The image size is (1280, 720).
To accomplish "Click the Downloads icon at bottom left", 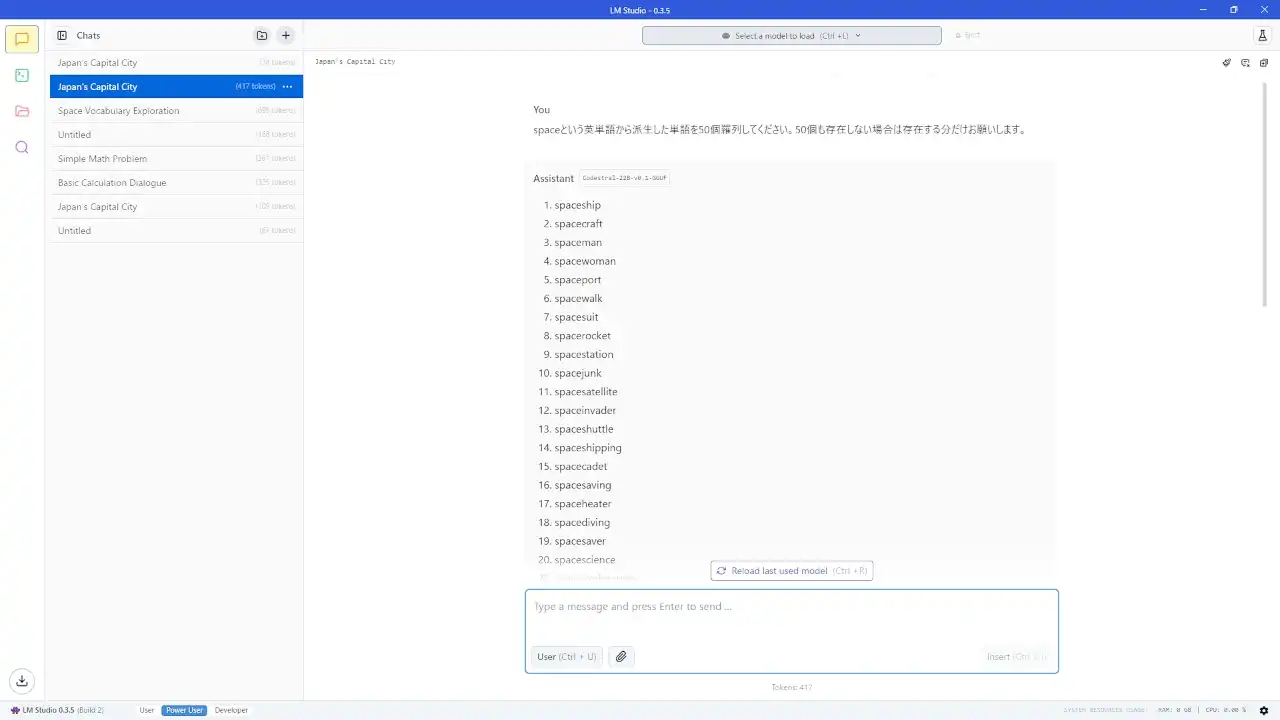I will (x=21, y=680).
